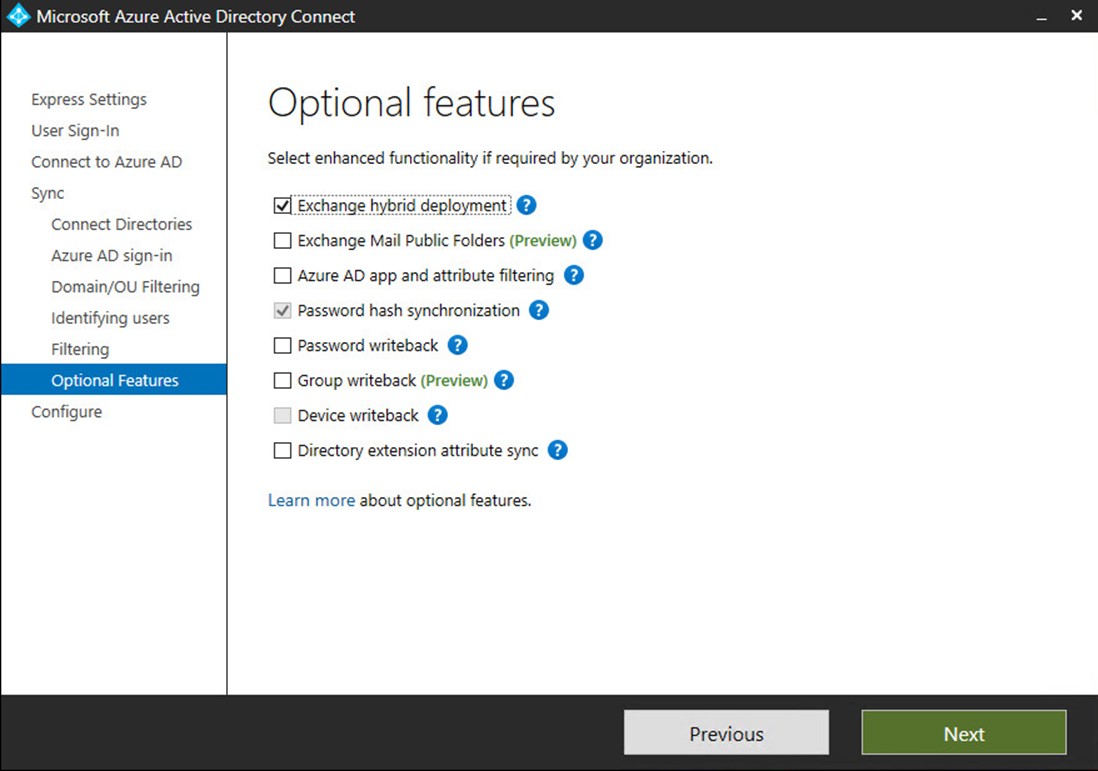Open the Configure step

(x=67, y=412)
